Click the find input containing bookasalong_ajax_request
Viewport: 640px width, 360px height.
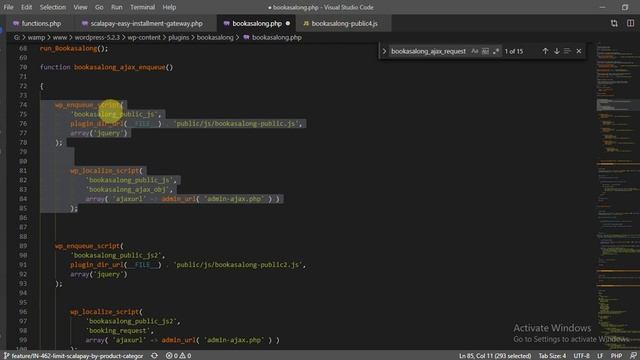point(429,51)
